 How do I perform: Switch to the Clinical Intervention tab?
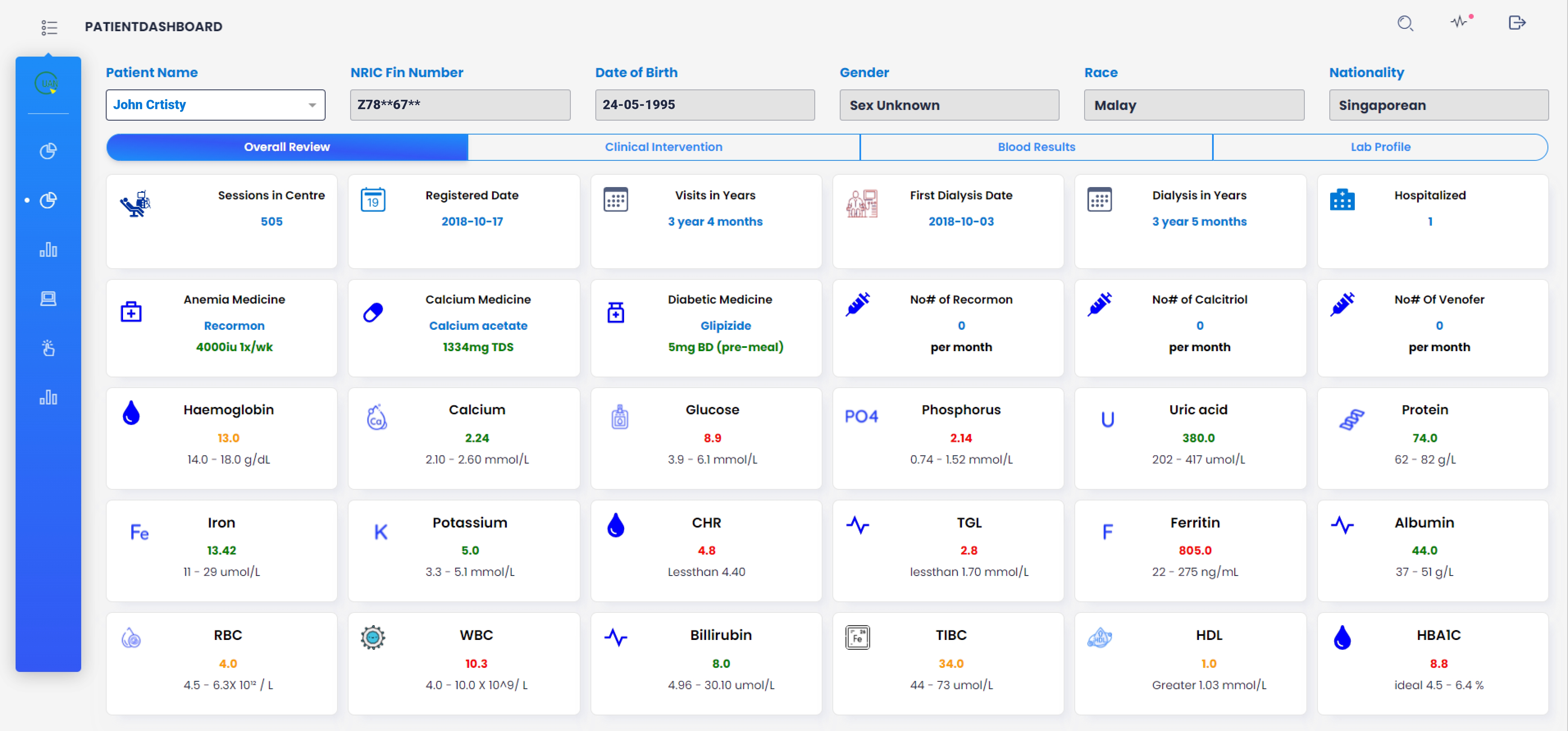point(663,147)
